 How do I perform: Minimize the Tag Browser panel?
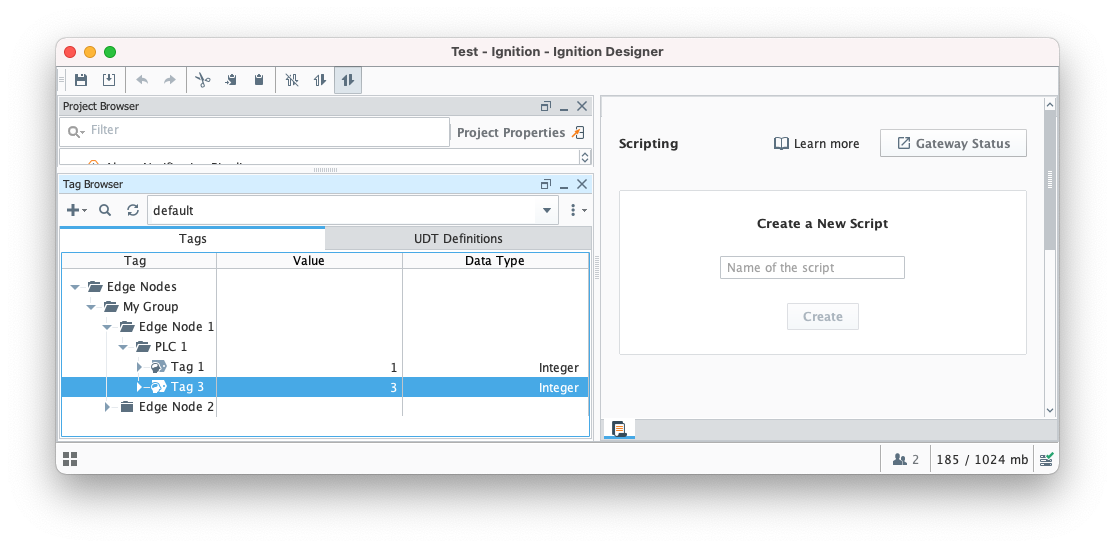564,185
